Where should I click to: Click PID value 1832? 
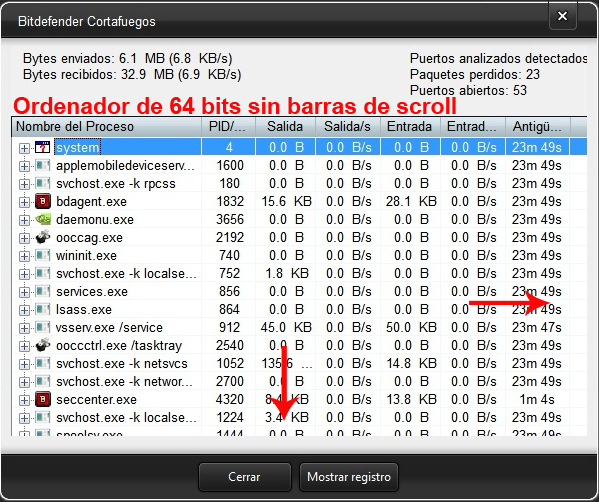click(230, 201)
